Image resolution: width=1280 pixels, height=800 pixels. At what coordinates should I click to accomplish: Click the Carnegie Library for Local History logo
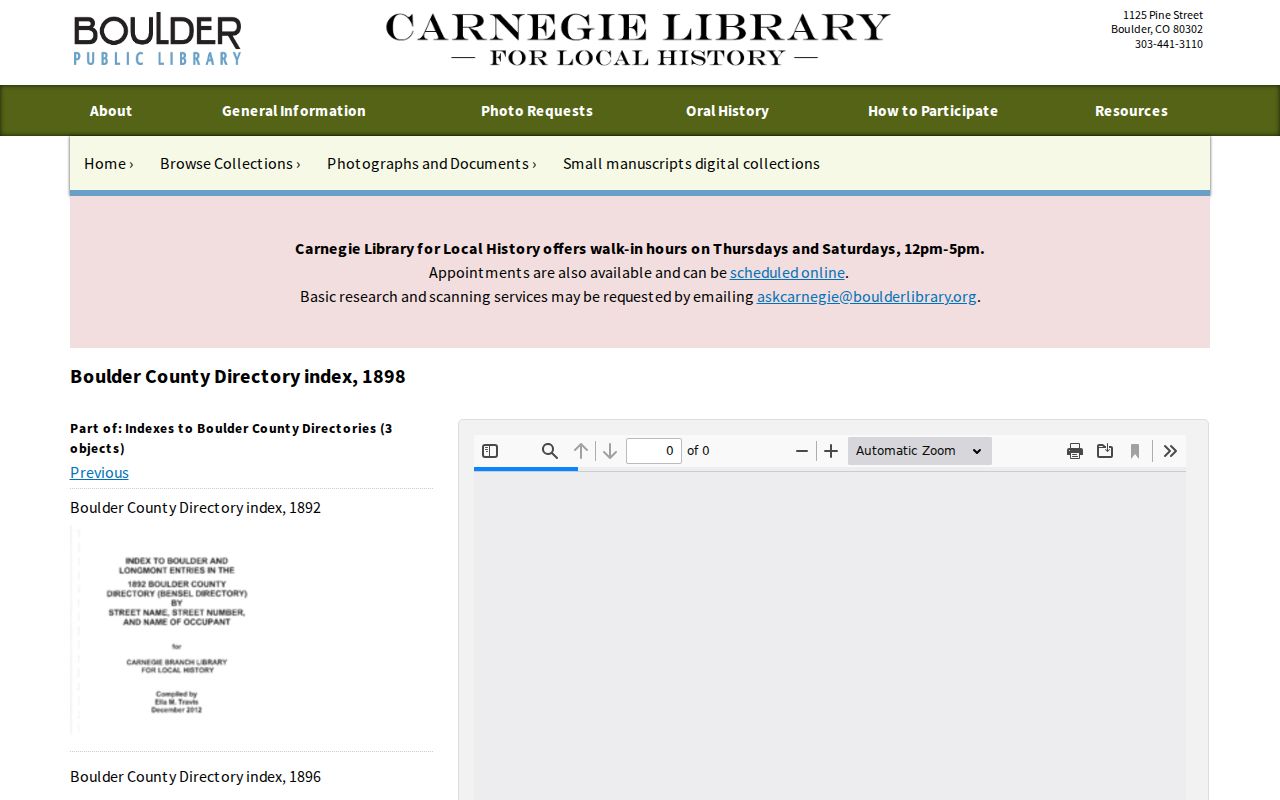(x=637, y=40)
